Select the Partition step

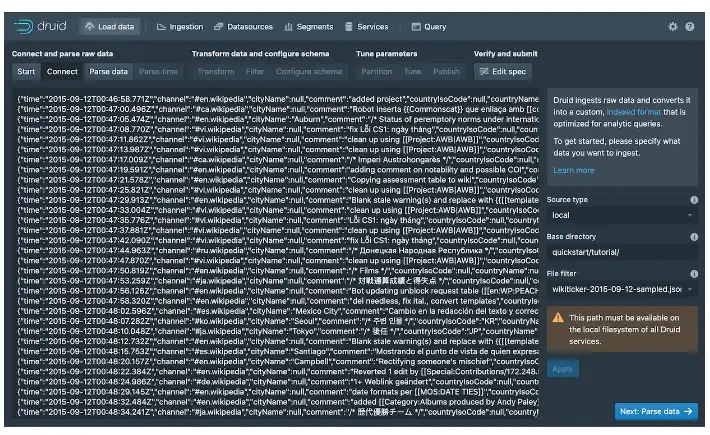pos(376,72)
